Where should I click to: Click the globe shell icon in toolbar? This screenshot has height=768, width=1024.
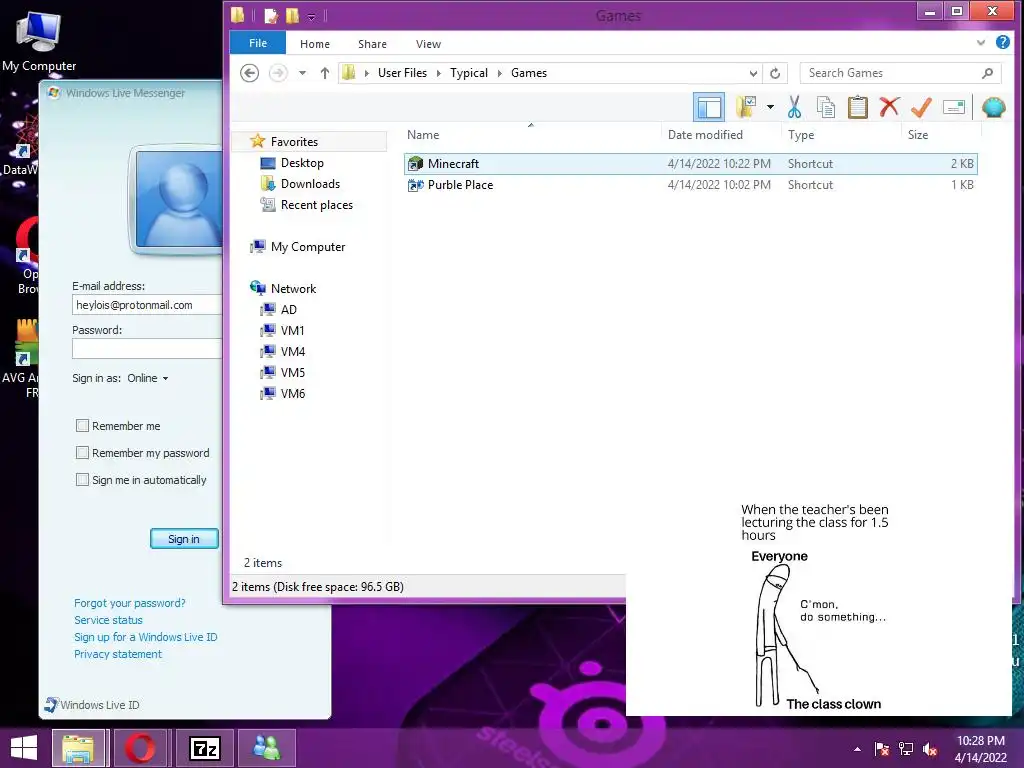click(x=993, y=107)
